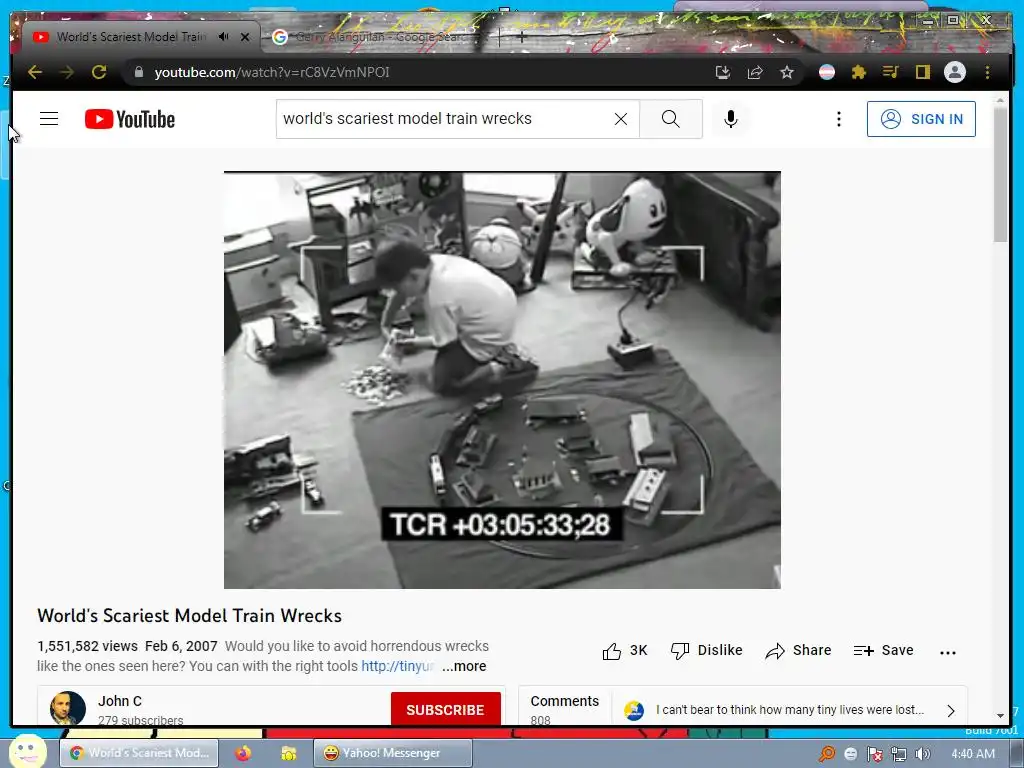Click the scrollbar down arrow
Viewport: 1024px width, 768px height.
pos(1000,716)
